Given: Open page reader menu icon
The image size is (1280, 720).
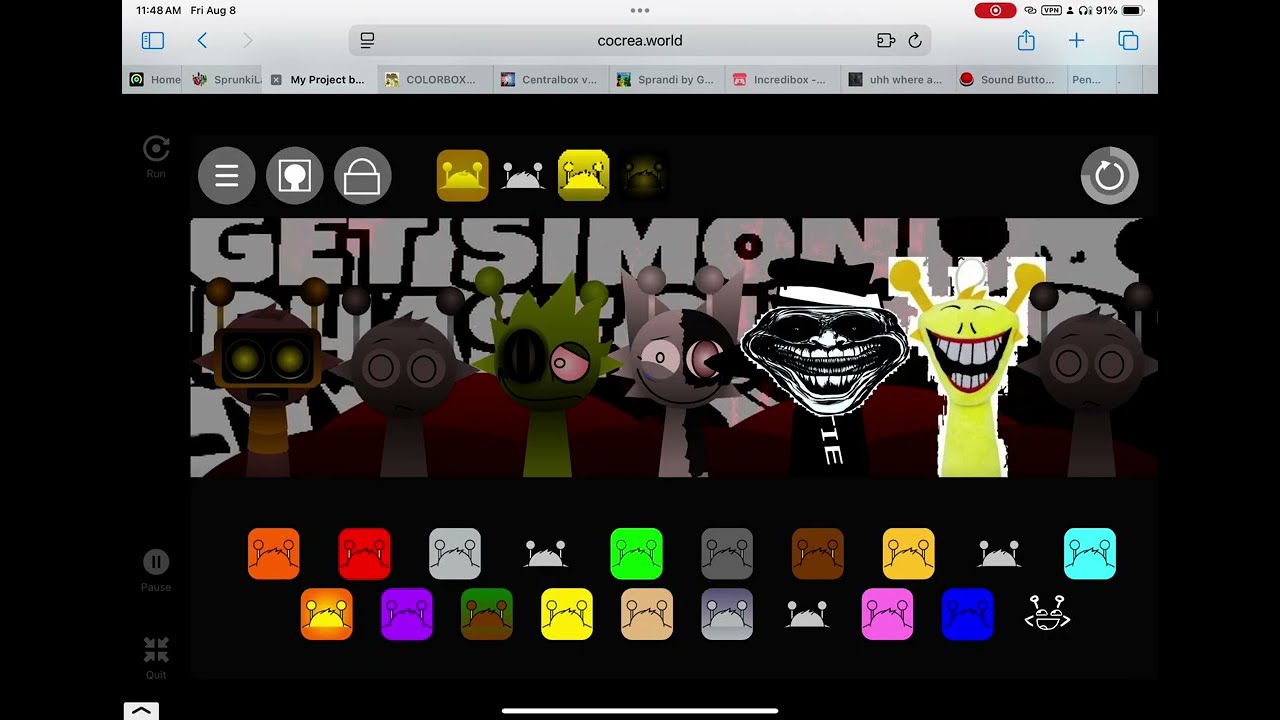Looking at the screenshot, I should tap(367, 40).
